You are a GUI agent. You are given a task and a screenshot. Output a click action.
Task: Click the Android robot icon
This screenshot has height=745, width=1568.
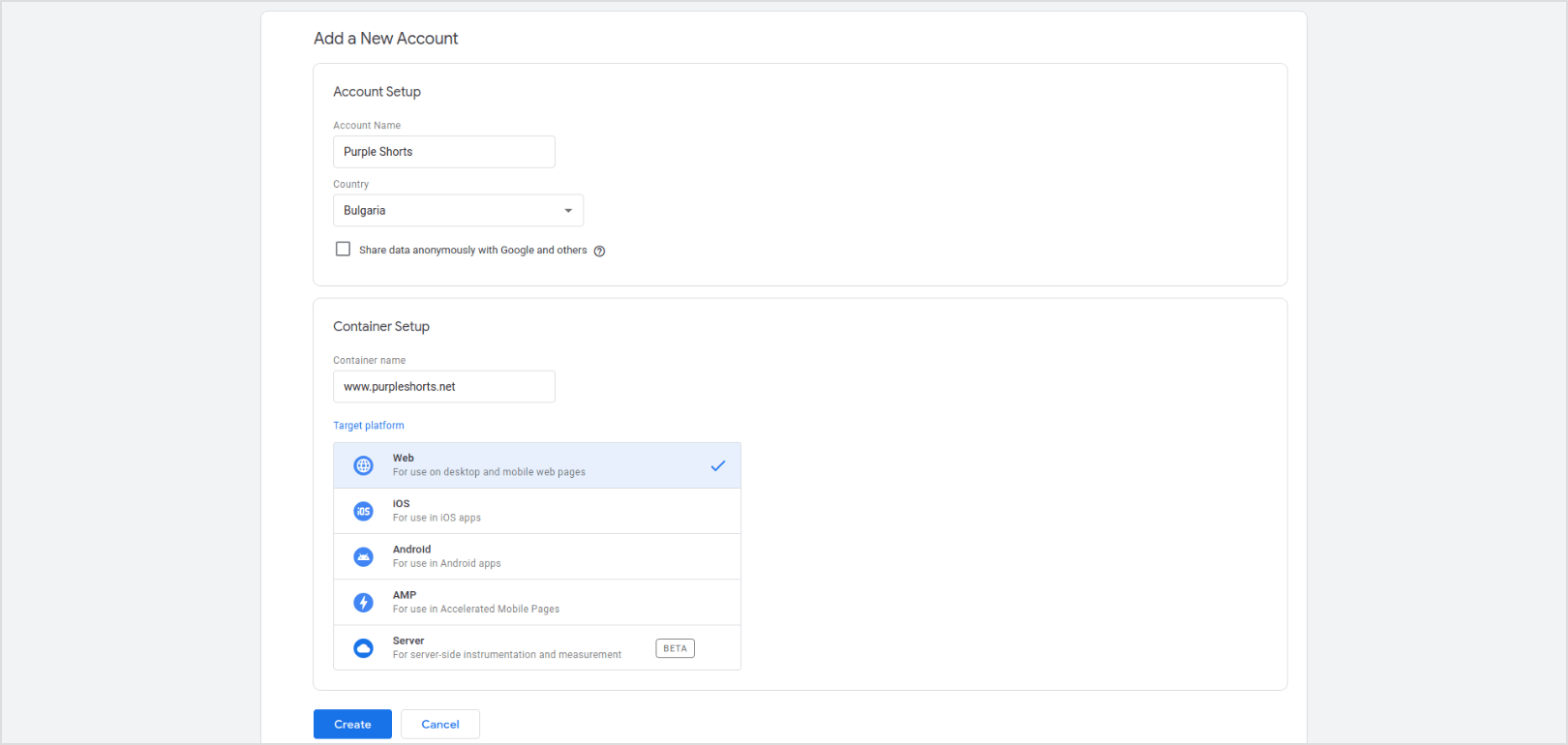[363, 556]
